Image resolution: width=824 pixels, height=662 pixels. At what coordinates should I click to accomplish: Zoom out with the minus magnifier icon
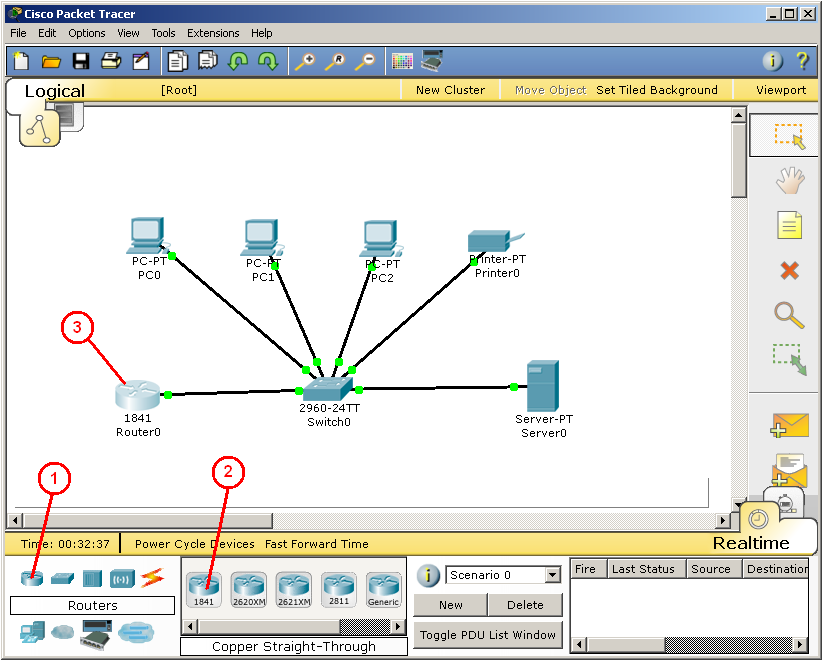click(x=365, y=61)
